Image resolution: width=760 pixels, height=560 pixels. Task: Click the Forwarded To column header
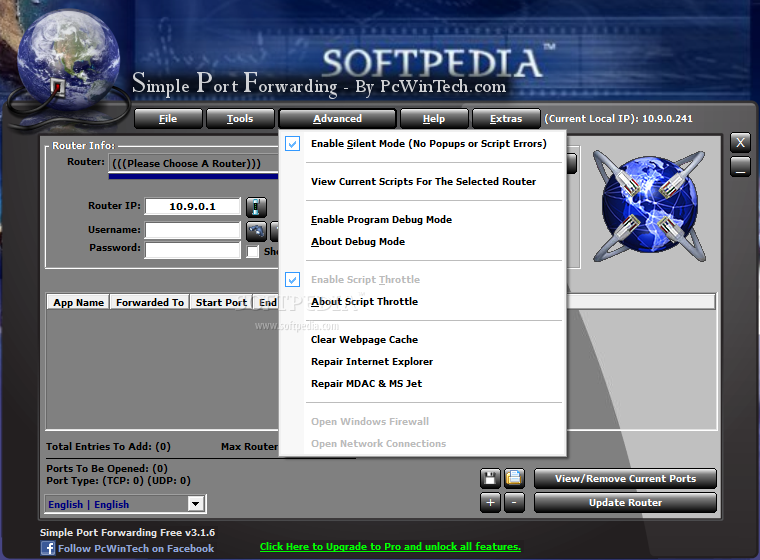click(150, 303)
